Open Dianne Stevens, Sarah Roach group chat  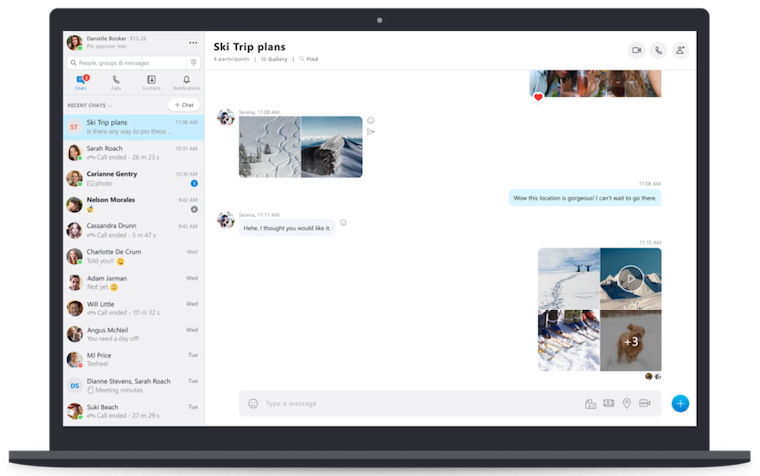pos(133,386)
